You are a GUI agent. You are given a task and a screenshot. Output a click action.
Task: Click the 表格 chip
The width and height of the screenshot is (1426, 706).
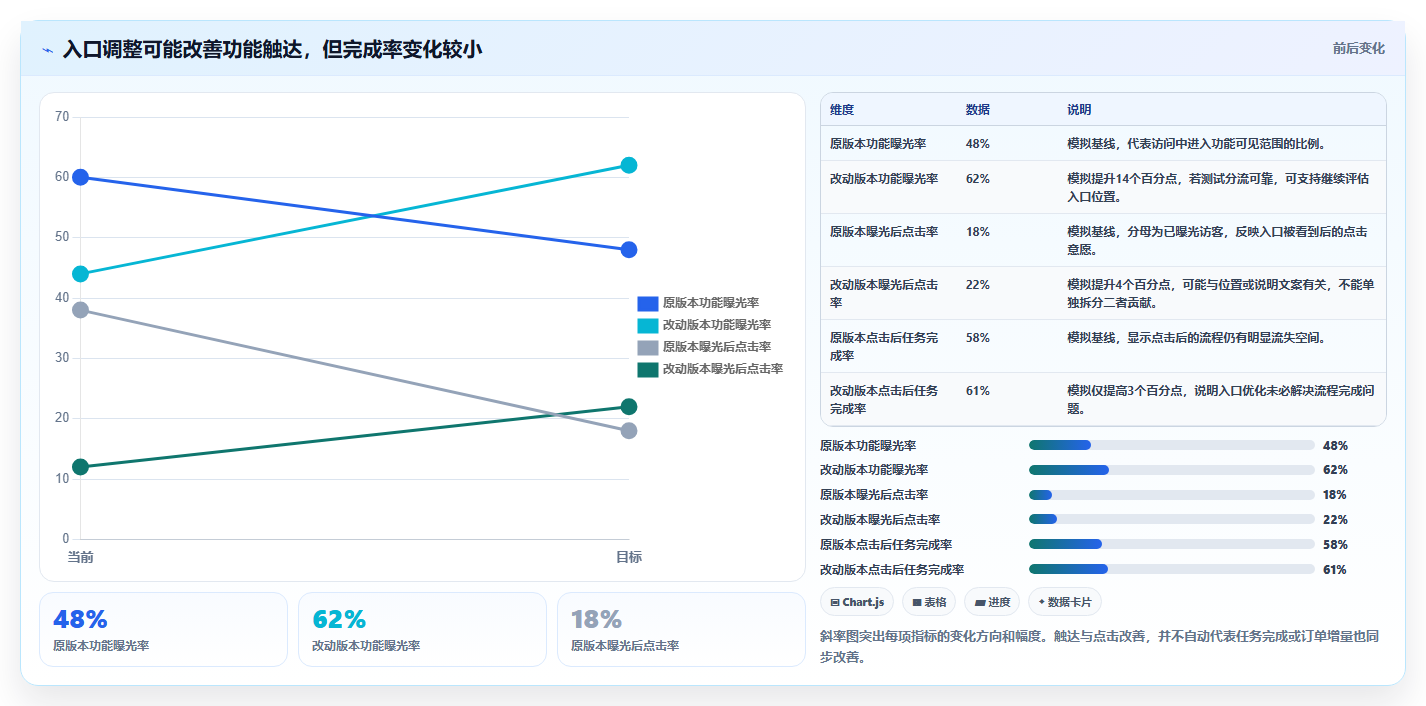pyautogui.click(x=929, y=602)
